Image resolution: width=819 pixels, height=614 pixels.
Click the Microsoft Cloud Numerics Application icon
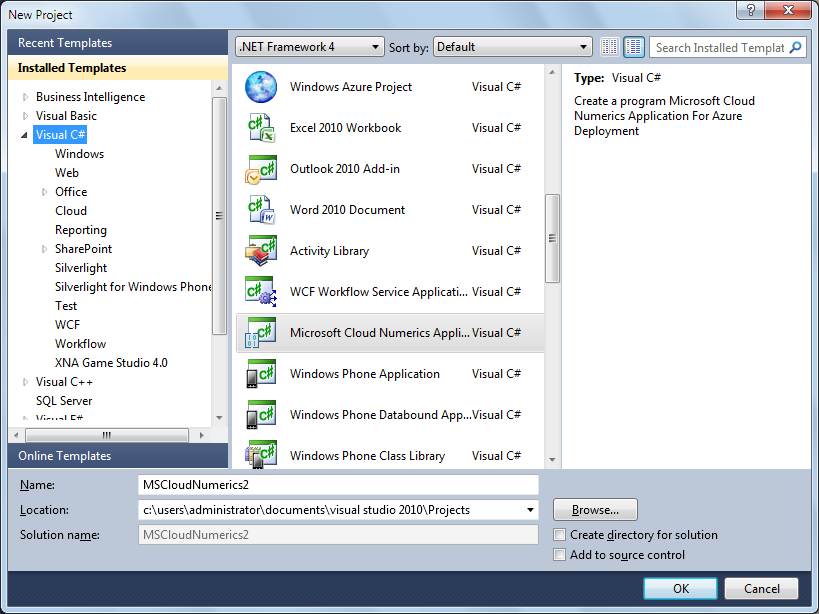261,333
